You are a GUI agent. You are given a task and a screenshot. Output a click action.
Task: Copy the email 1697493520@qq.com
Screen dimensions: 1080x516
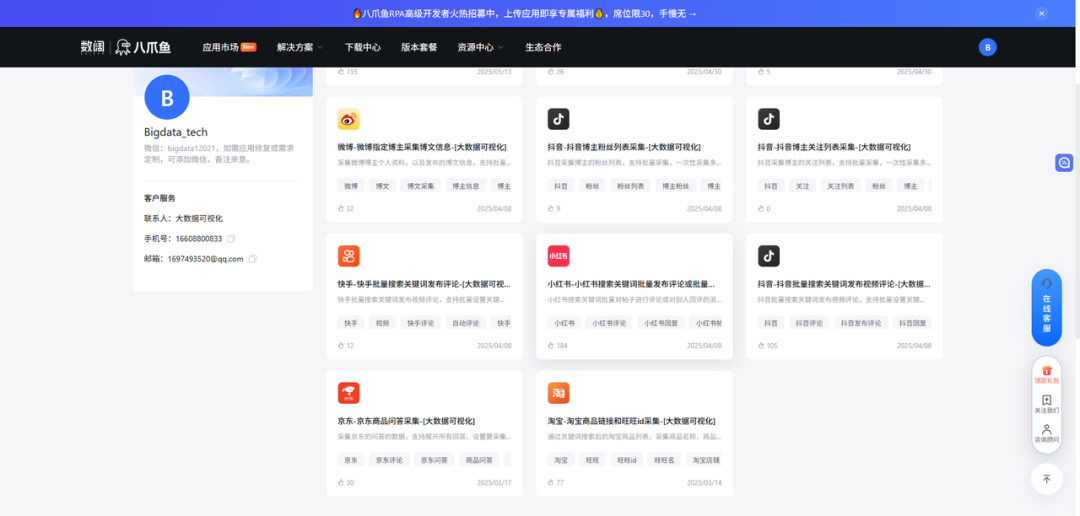253,259
